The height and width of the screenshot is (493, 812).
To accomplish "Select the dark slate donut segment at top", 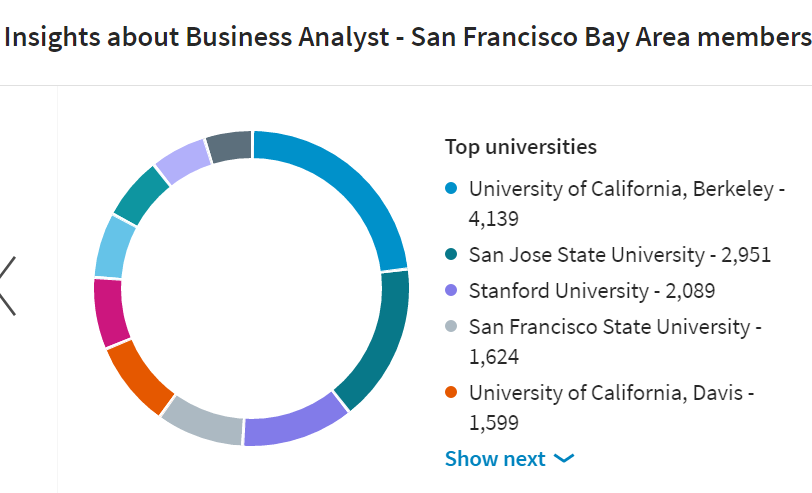I will pos(228,147).
